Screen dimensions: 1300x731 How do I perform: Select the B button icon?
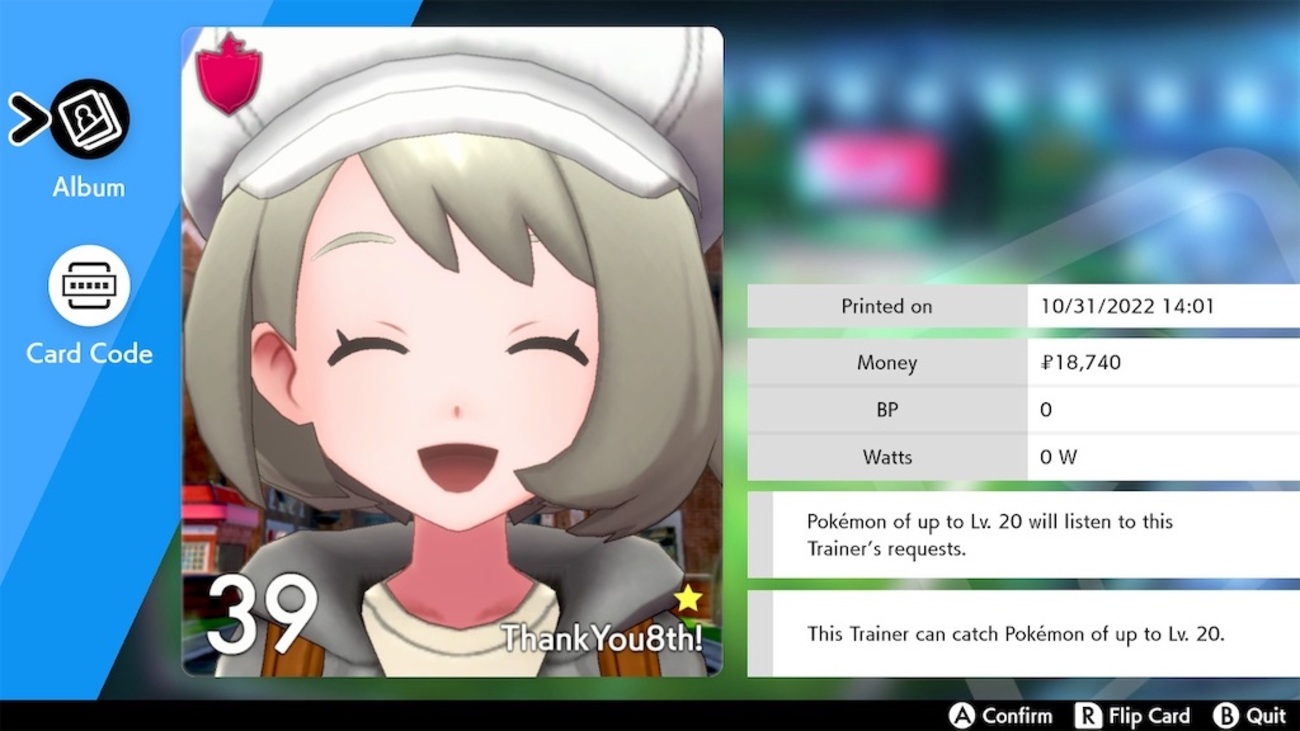click(x=1225, y=716)
